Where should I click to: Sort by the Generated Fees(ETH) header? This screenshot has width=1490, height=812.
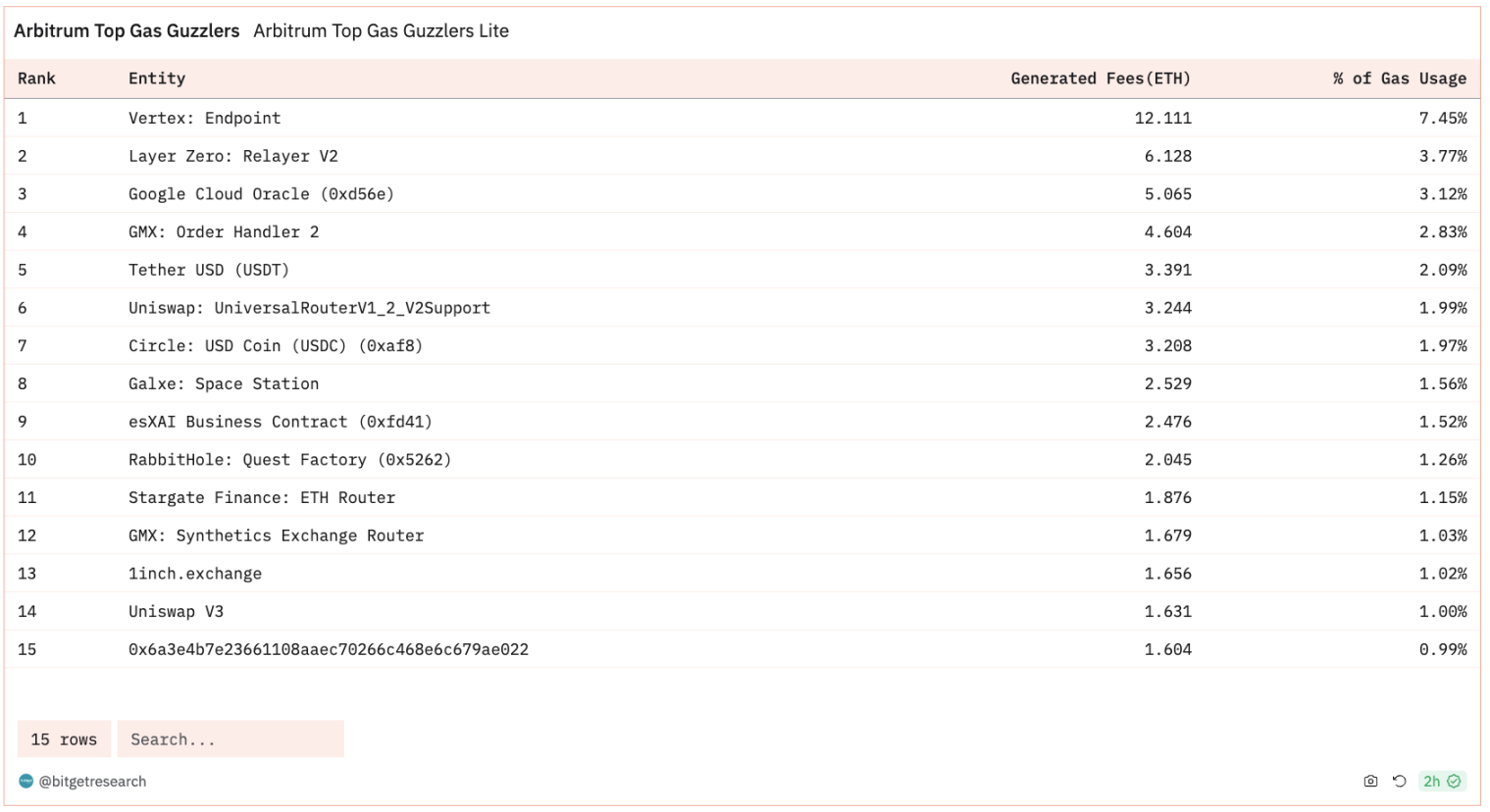click(1101, 78)
